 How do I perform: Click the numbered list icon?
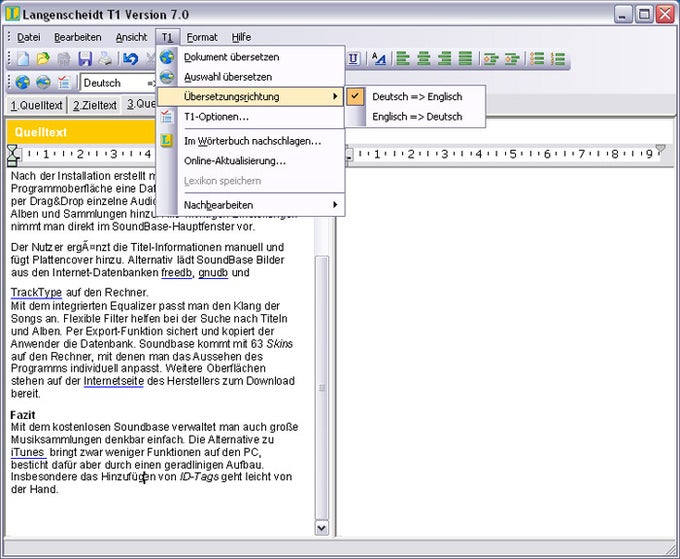point(558,59)
